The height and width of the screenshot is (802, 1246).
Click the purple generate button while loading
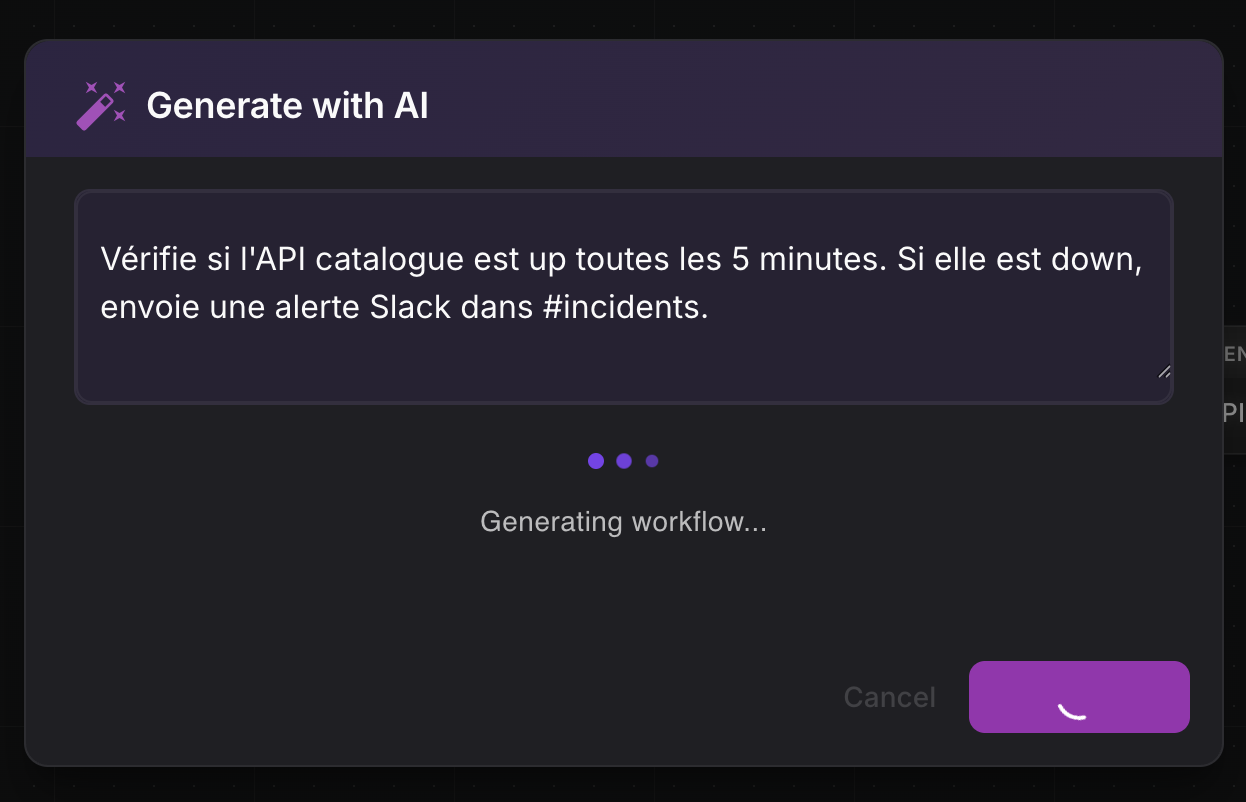[1078, 697]
